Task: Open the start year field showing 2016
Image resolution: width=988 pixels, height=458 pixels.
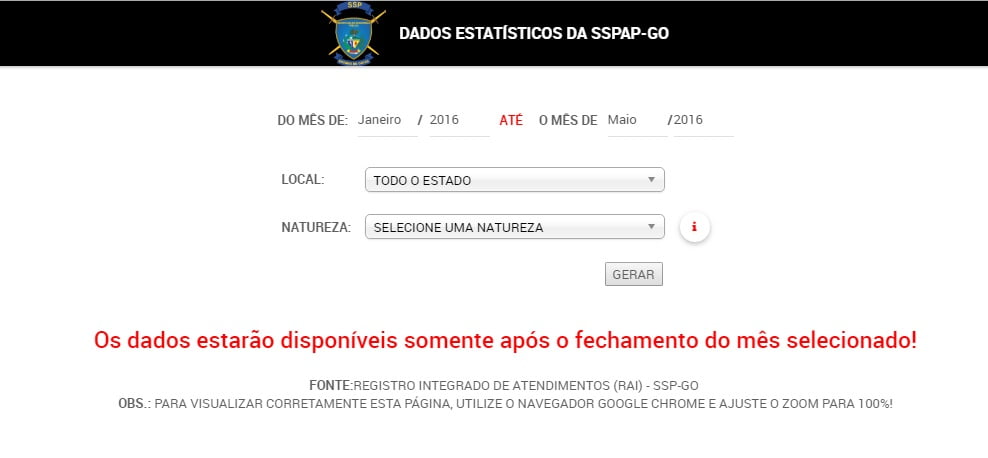Action: [x=459, y=120]
